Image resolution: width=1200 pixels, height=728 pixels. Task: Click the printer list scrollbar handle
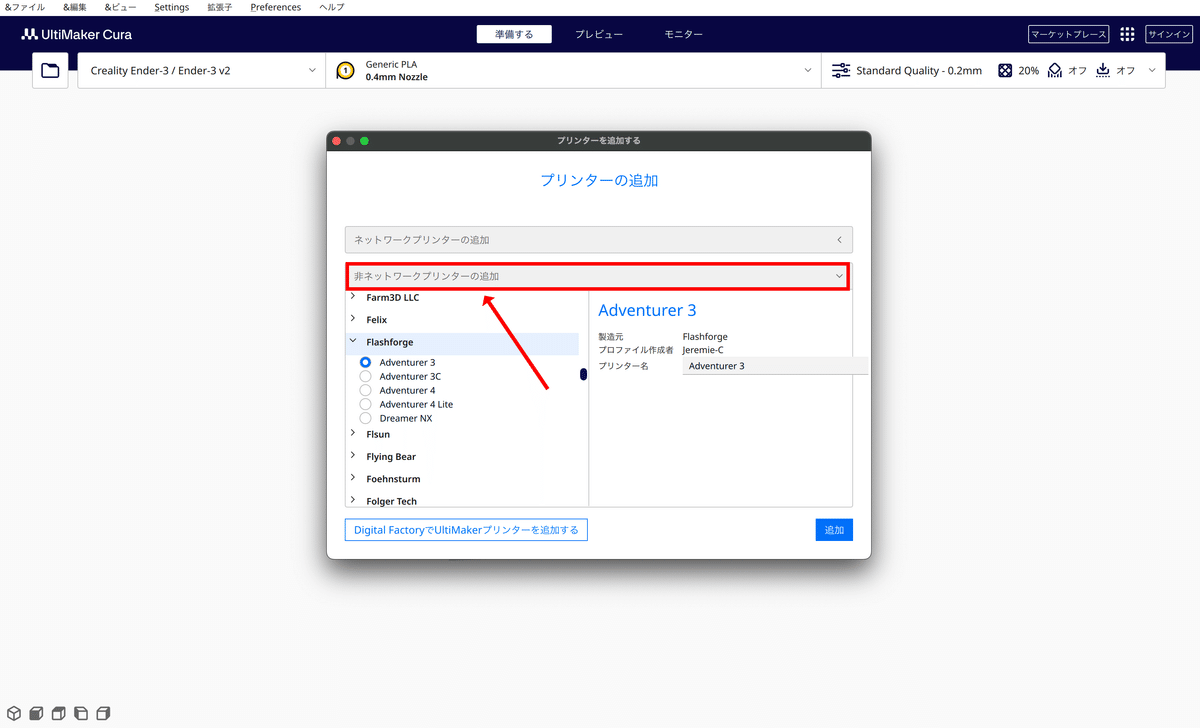(x=583, y=374)
